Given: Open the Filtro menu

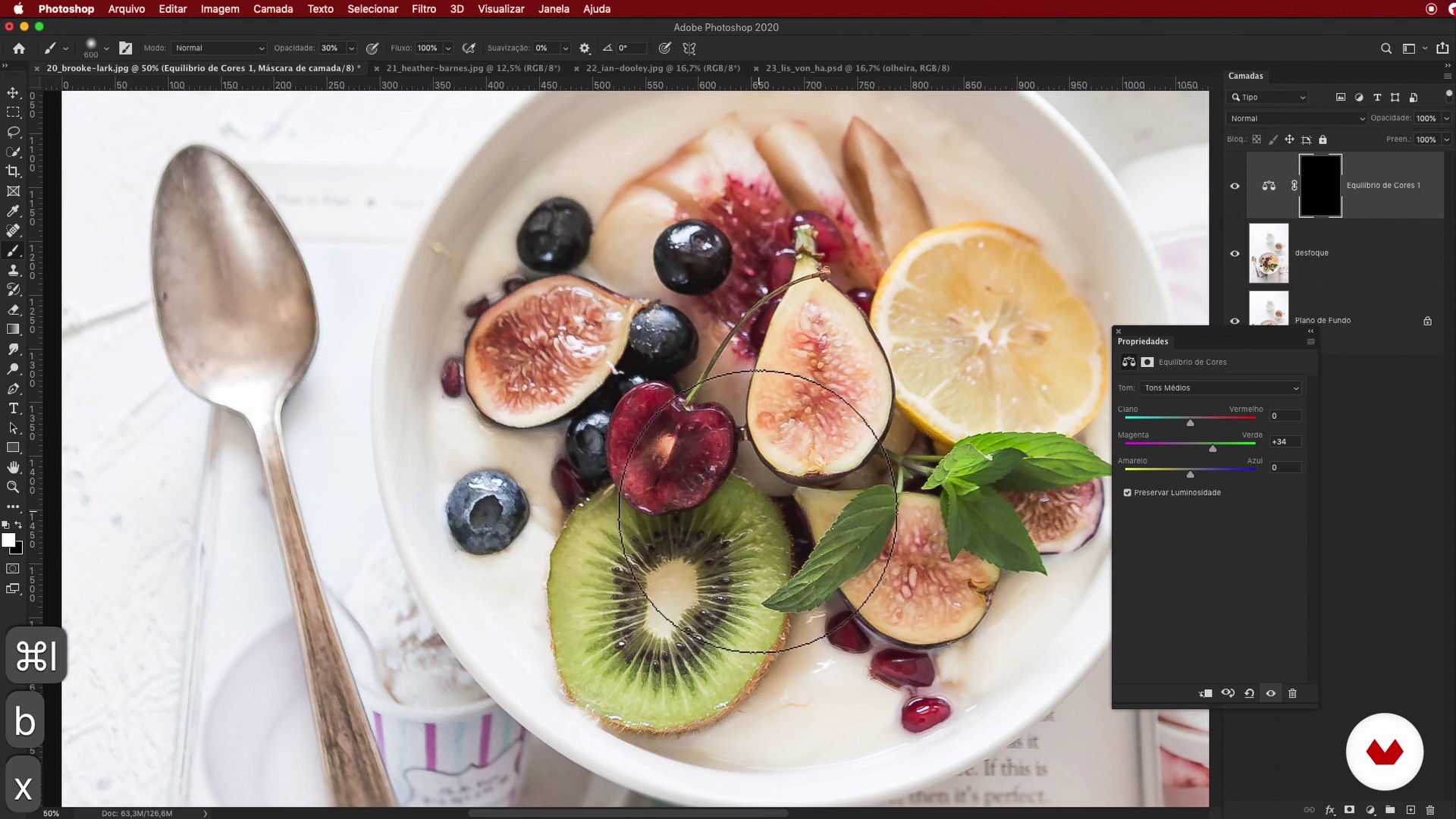Looking at the screenshot, I should [423, 9].
